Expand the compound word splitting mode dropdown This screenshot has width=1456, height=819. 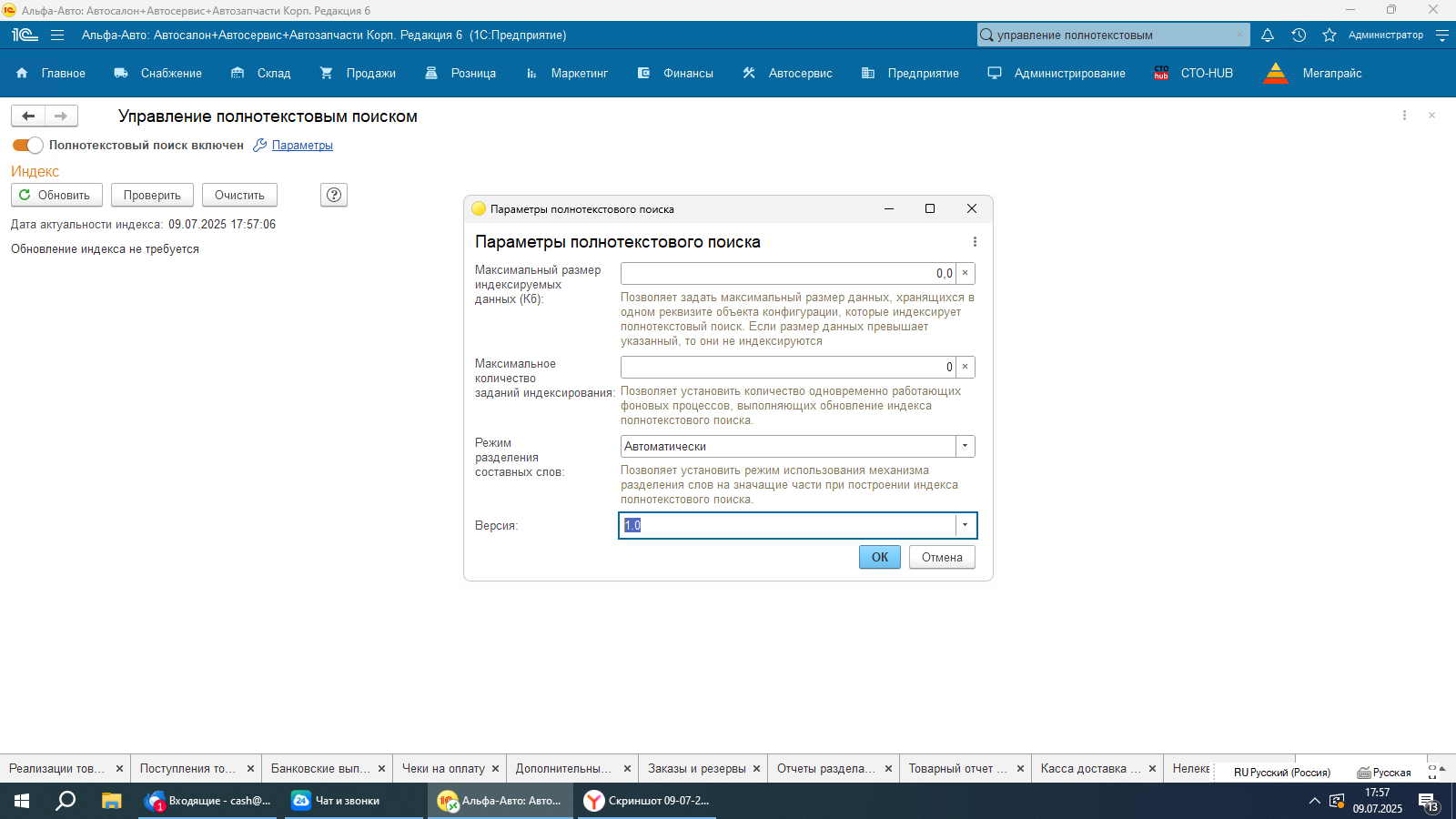click(966, 446)
